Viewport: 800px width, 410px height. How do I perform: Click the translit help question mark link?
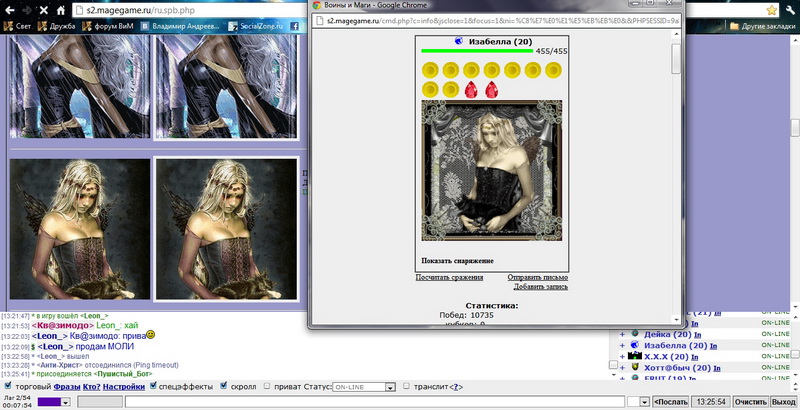pyautogui.click(x=456, y=387)
